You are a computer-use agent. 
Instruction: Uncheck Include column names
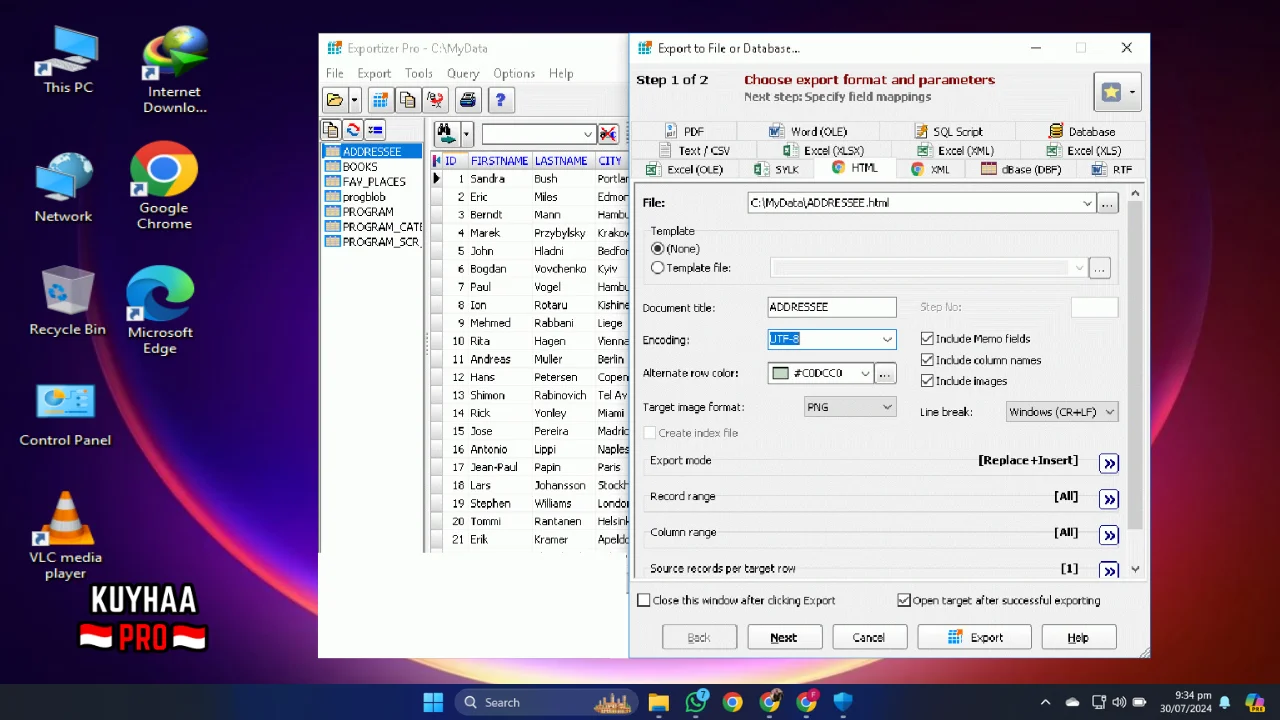click(x=927, y=360)
